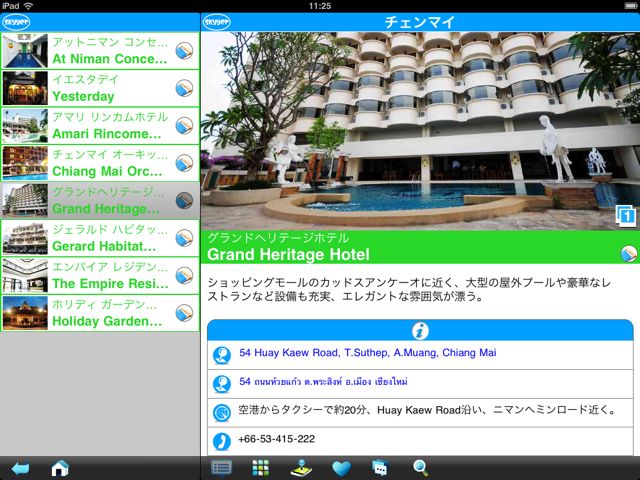This screenshot has height=480, width=640.
Task: Open large Grand Heritage Hotel photo
Action: coord(420,131)
